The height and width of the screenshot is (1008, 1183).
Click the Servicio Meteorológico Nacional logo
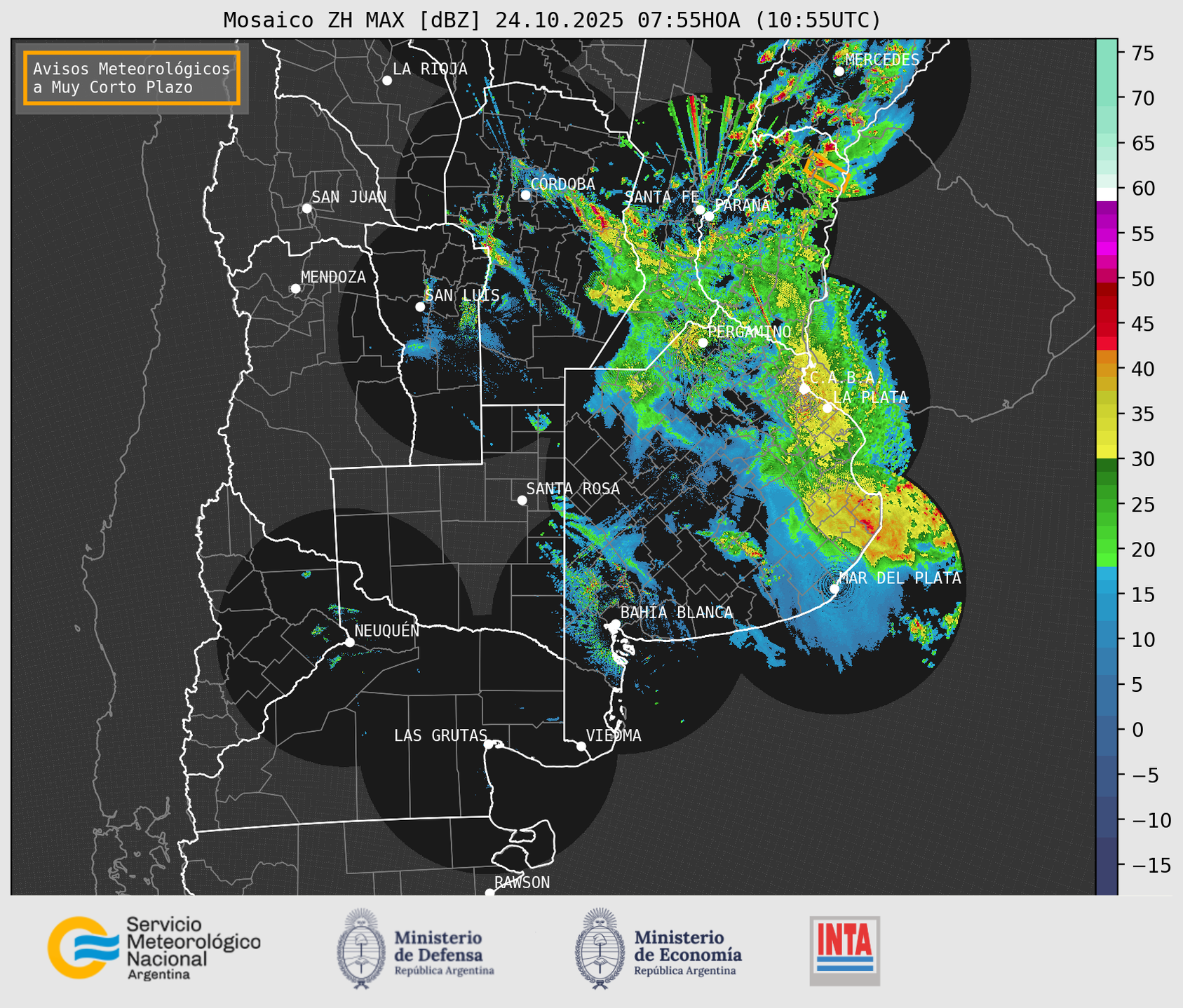point(154,948)
